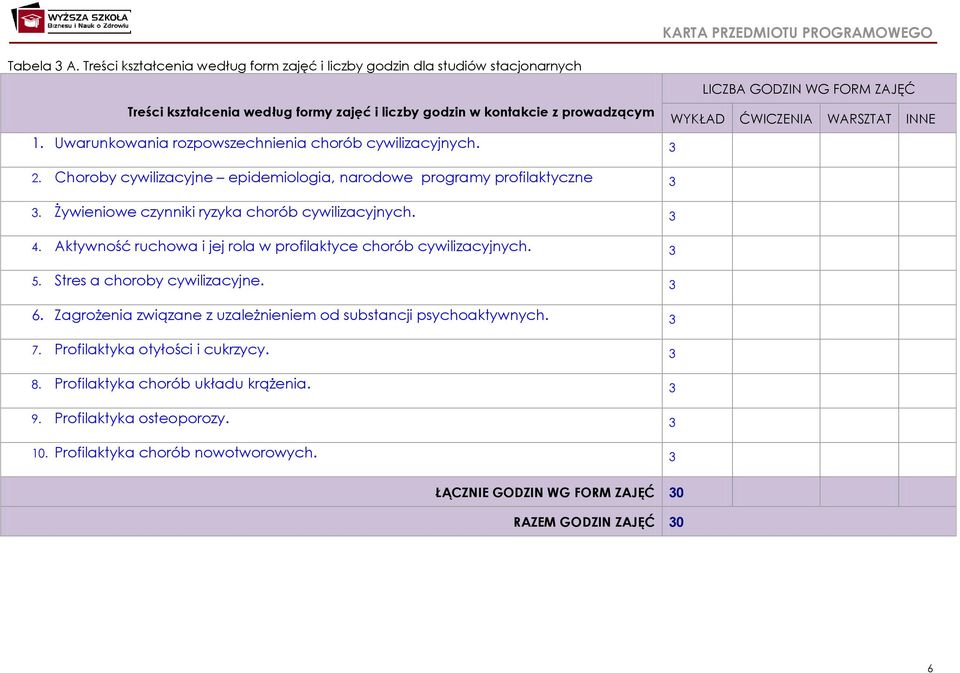Select row 'Żywieniowe czynniki ryzyka chorób cywilizacyjnych'
960x673 pixels.
[478, 219]
